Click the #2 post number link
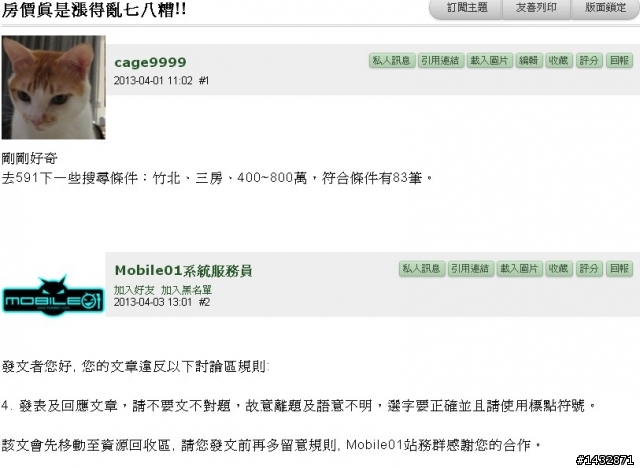Image resolution: width=640 pixels, height=468 pixels. pos(204,302)
